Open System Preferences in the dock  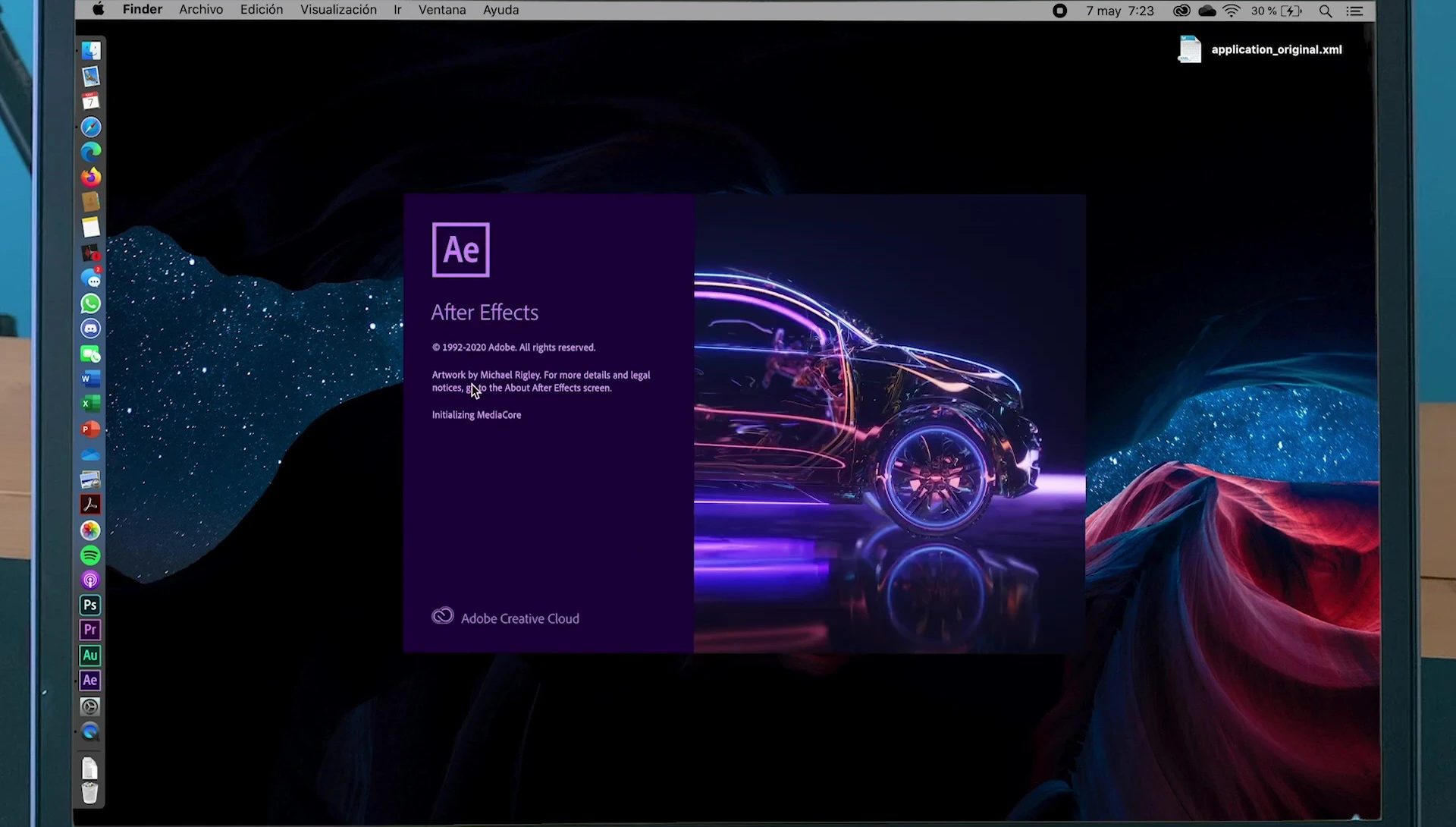tap(90, 707)
